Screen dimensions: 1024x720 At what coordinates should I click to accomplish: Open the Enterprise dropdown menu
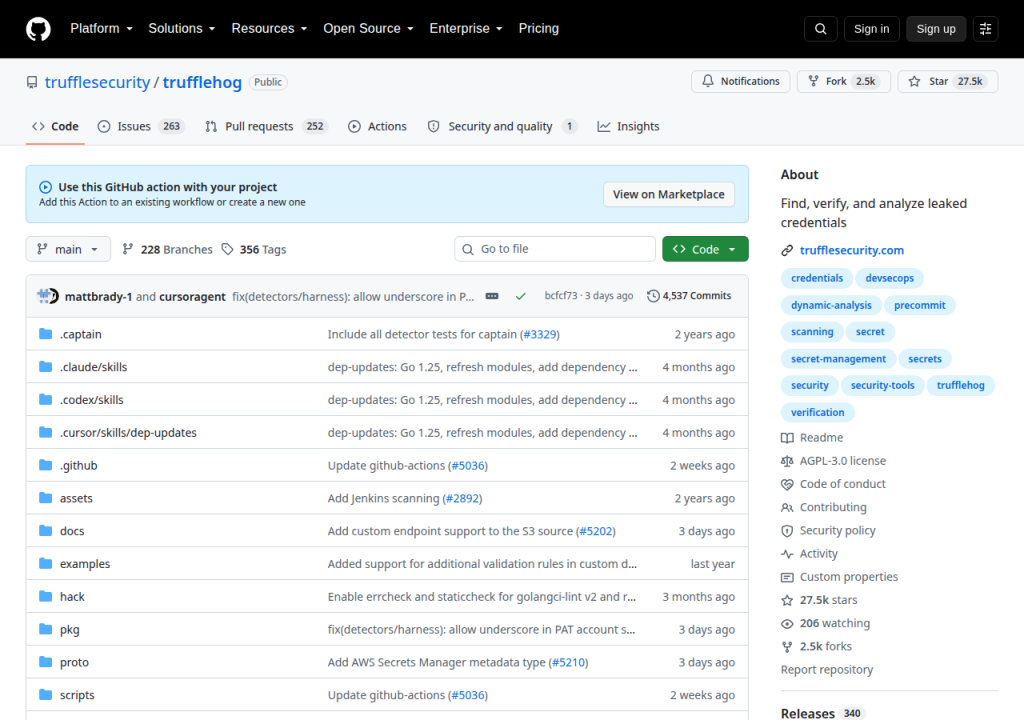point(466,29)
